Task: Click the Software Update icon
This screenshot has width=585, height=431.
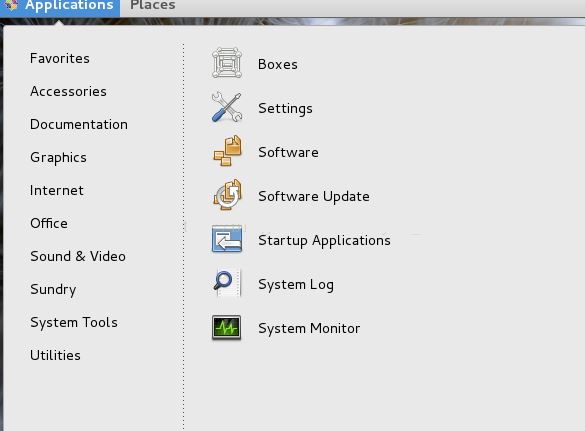Action: 227,195
